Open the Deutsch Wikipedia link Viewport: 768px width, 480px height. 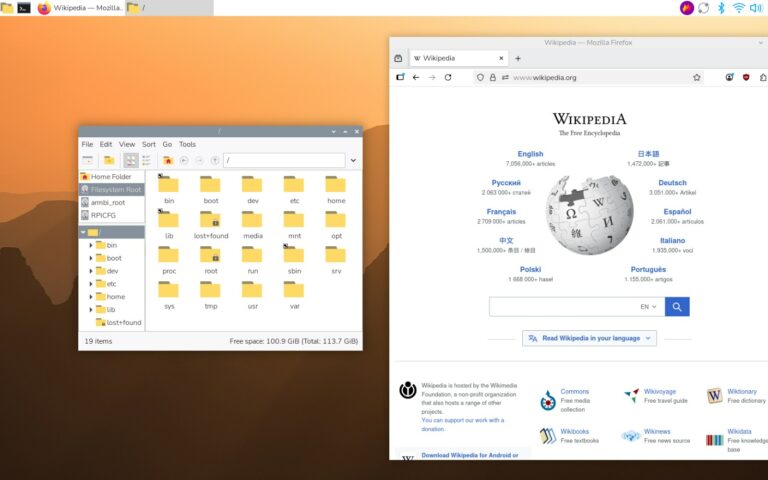[672, 183]
